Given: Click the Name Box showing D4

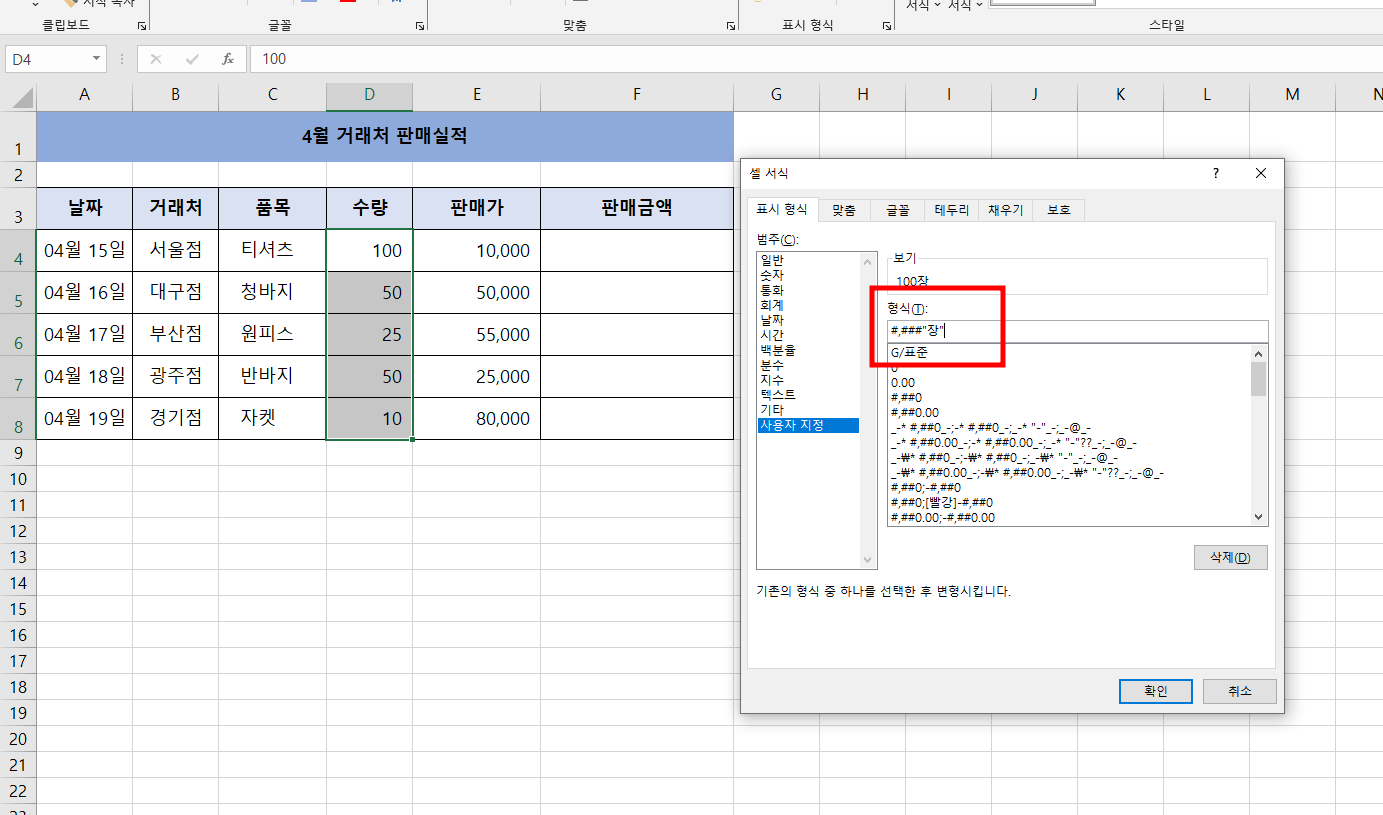Looking at the screenshot, I should (48, 59).
